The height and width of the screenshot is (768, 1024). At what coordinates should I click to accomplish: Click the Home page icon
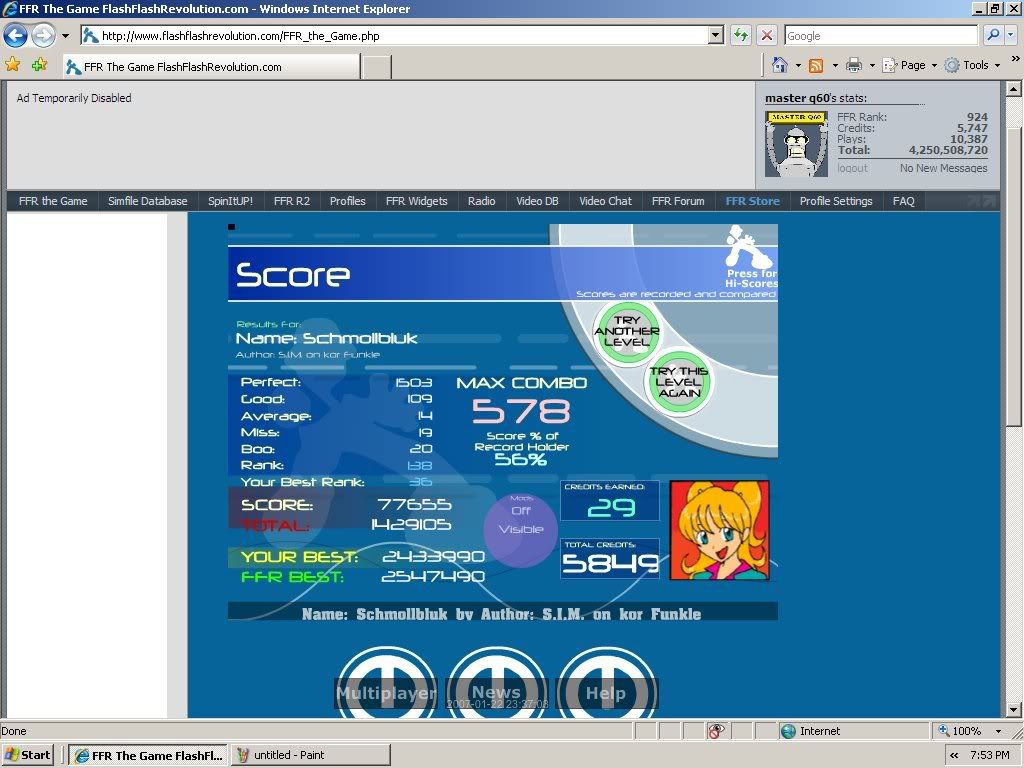(x=780, y=65)
